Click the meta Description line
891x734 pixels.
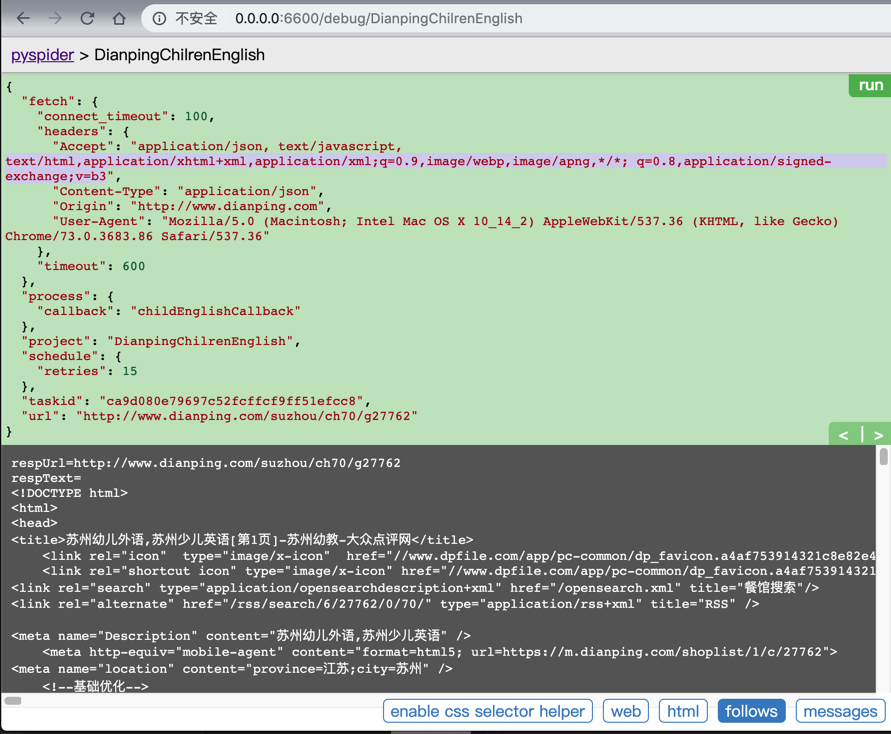point(241,635)
